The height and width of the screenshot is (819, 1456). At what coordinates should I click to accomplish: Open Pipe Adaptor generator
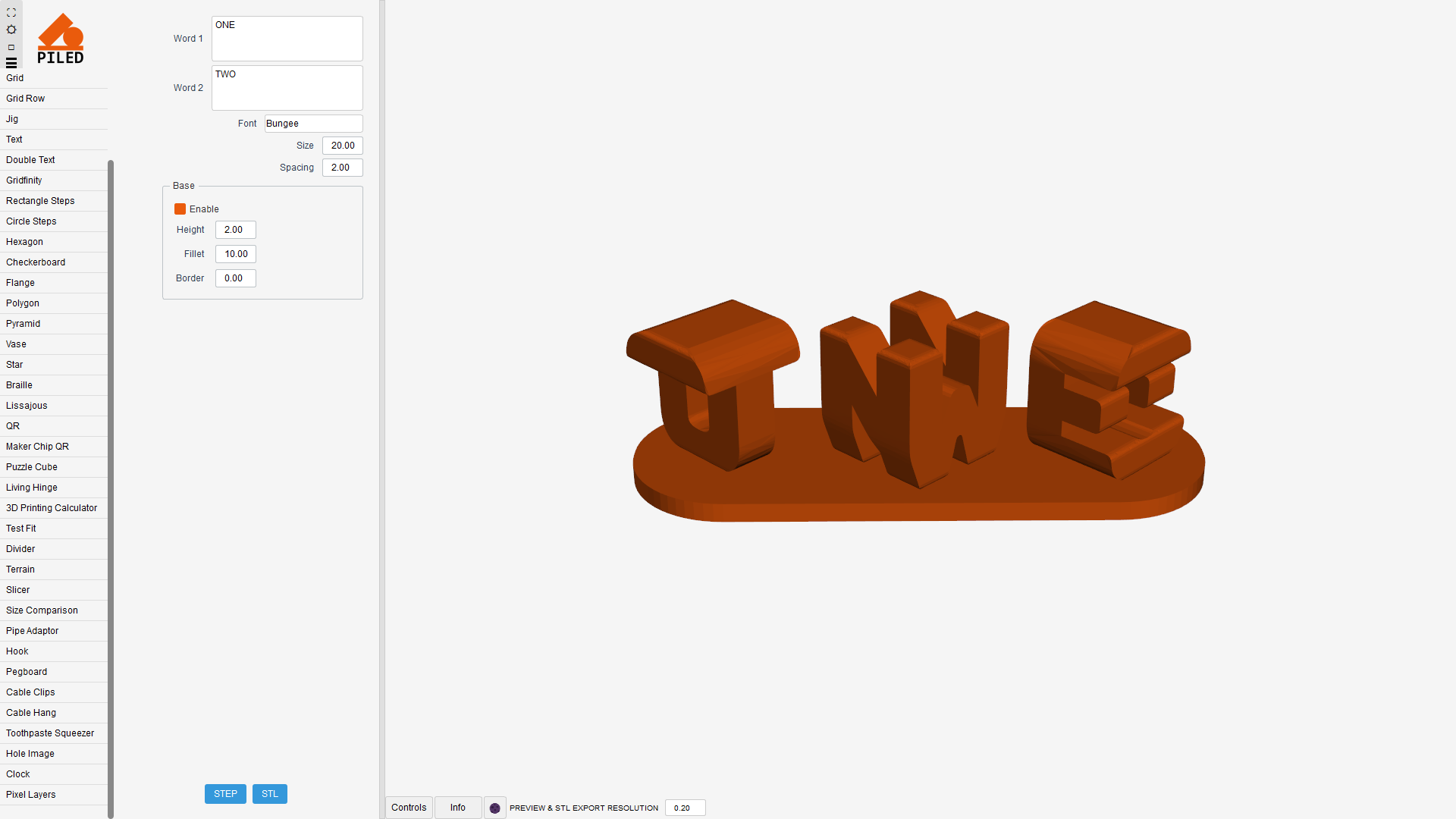click(x=53, y=631)
